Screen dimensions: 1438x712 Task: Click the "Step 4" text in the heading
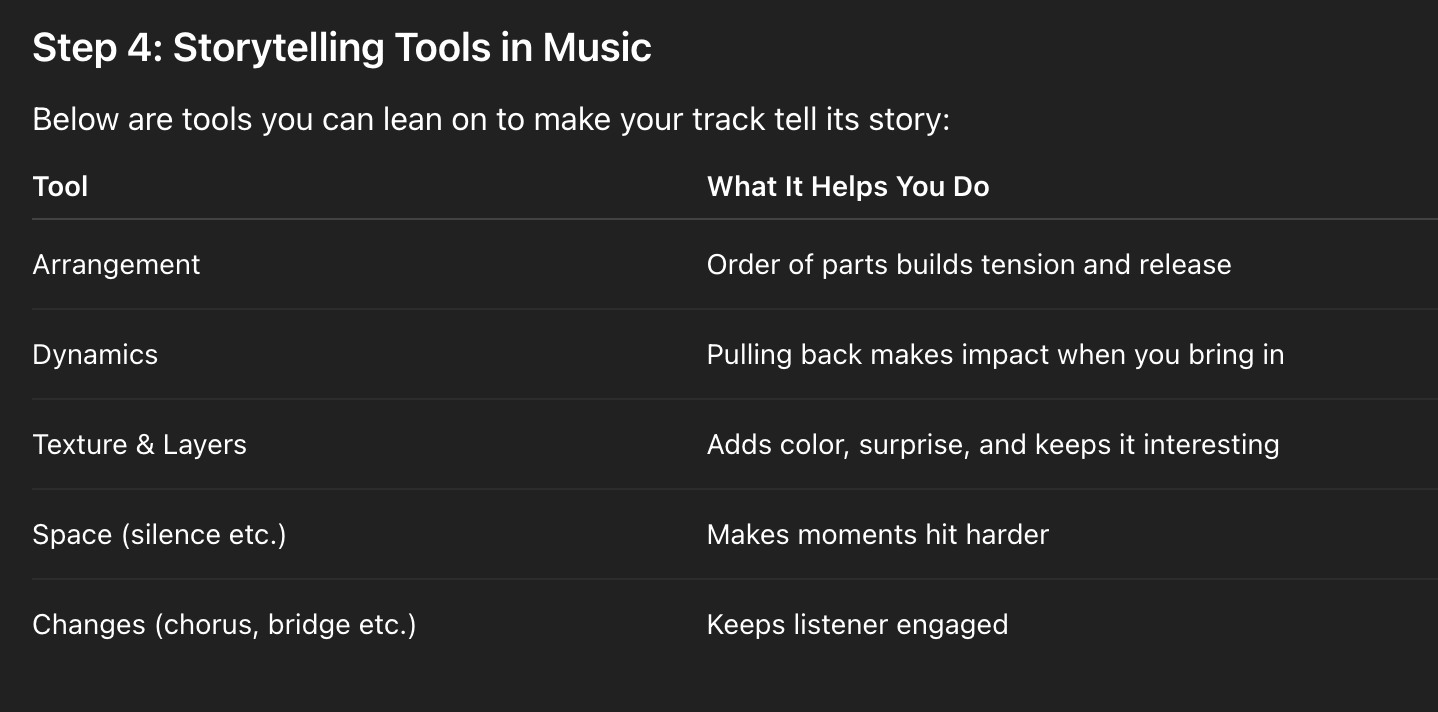94,48
